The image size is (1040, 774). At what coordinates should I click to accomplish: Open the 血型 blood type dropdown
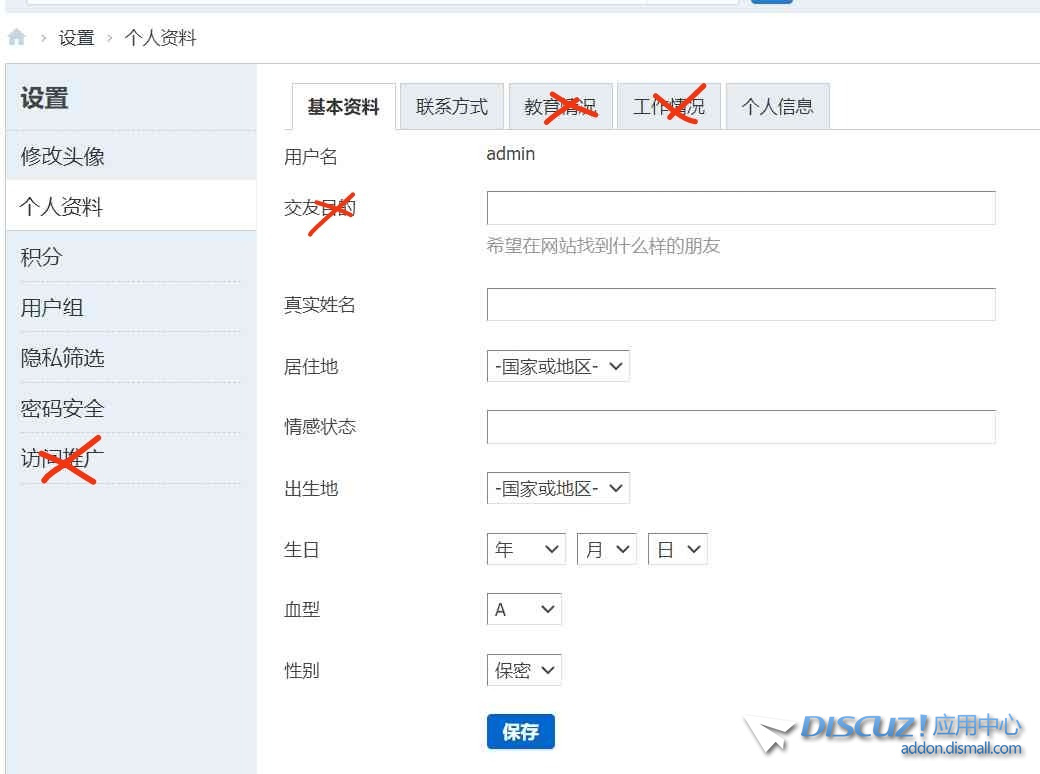[524, 610]
